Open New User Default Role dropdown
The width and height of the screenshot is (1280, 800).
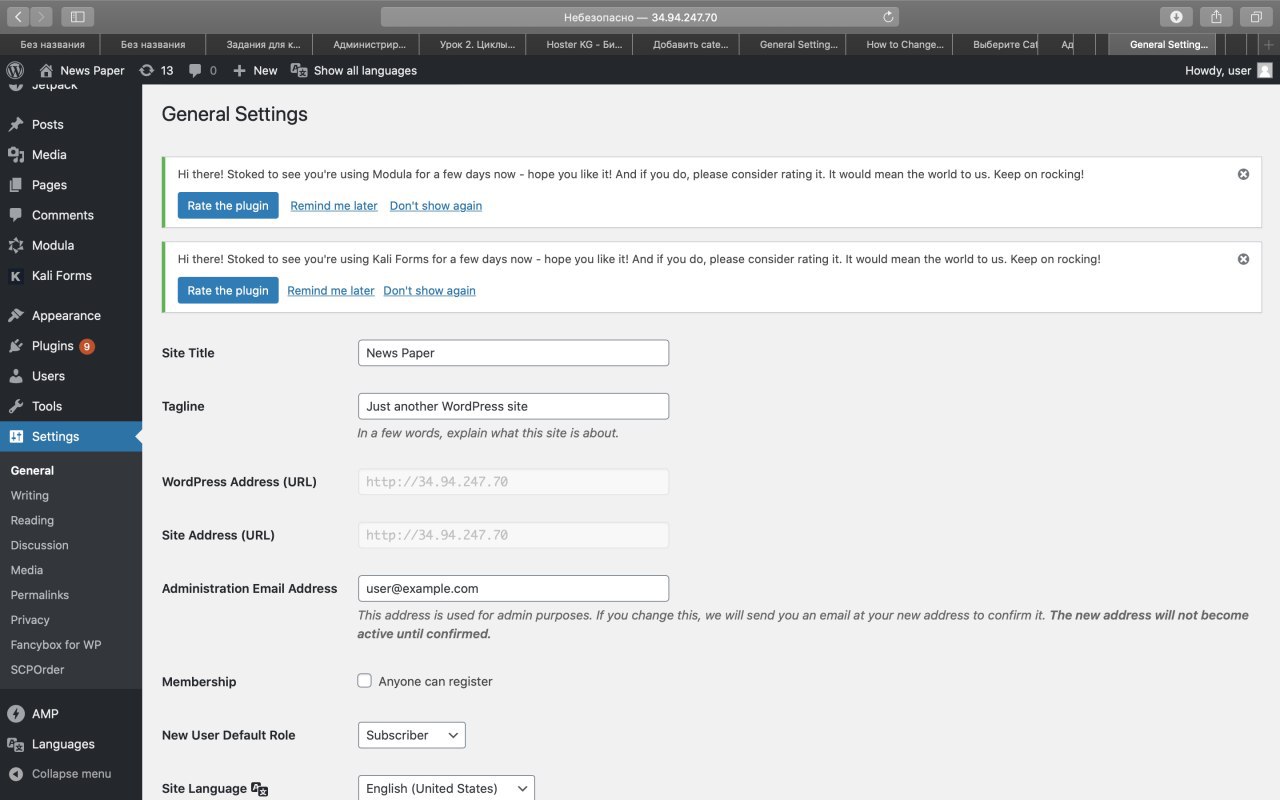point(412,735)
